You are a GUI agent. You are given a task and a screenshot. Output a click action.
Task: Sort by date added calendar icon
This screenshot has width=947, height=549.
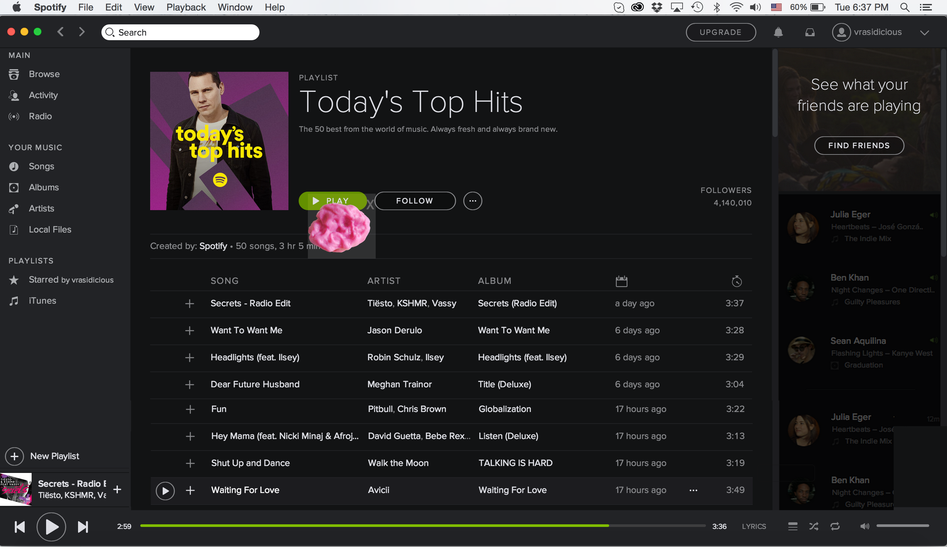(621, 281)
